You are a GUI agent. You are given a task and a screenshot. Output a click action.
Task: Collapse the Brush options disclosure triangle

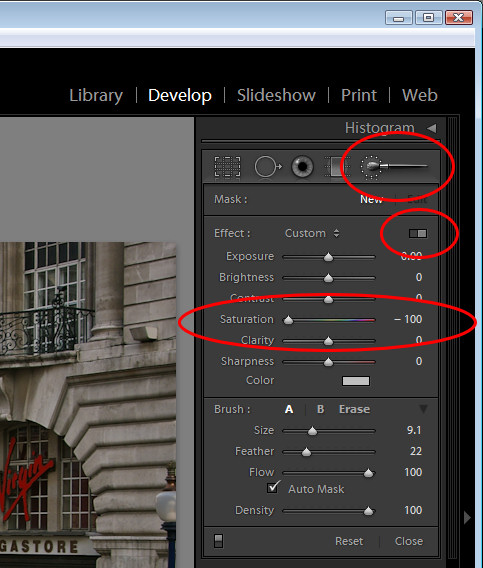(x=423, y=409)
